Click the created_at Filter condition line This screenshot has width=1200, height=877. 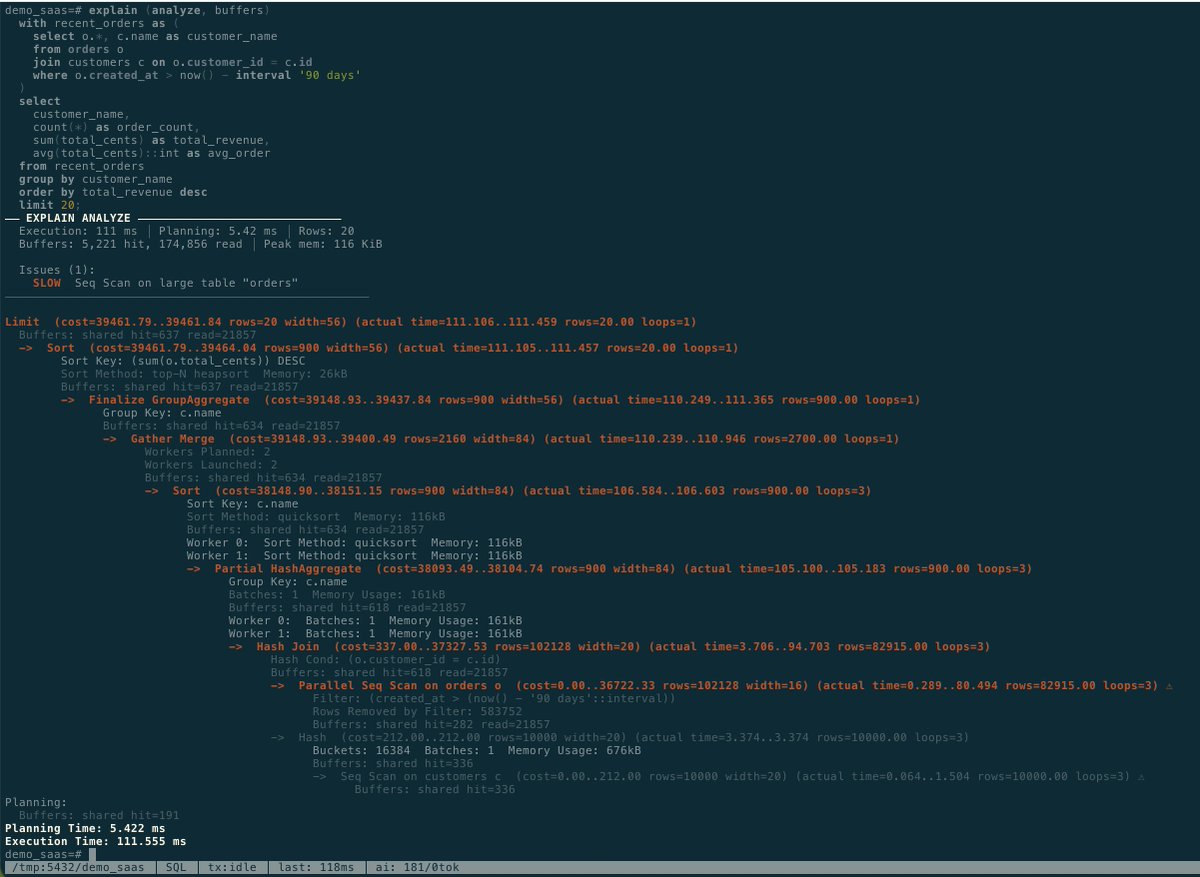(x=494, y=699)
